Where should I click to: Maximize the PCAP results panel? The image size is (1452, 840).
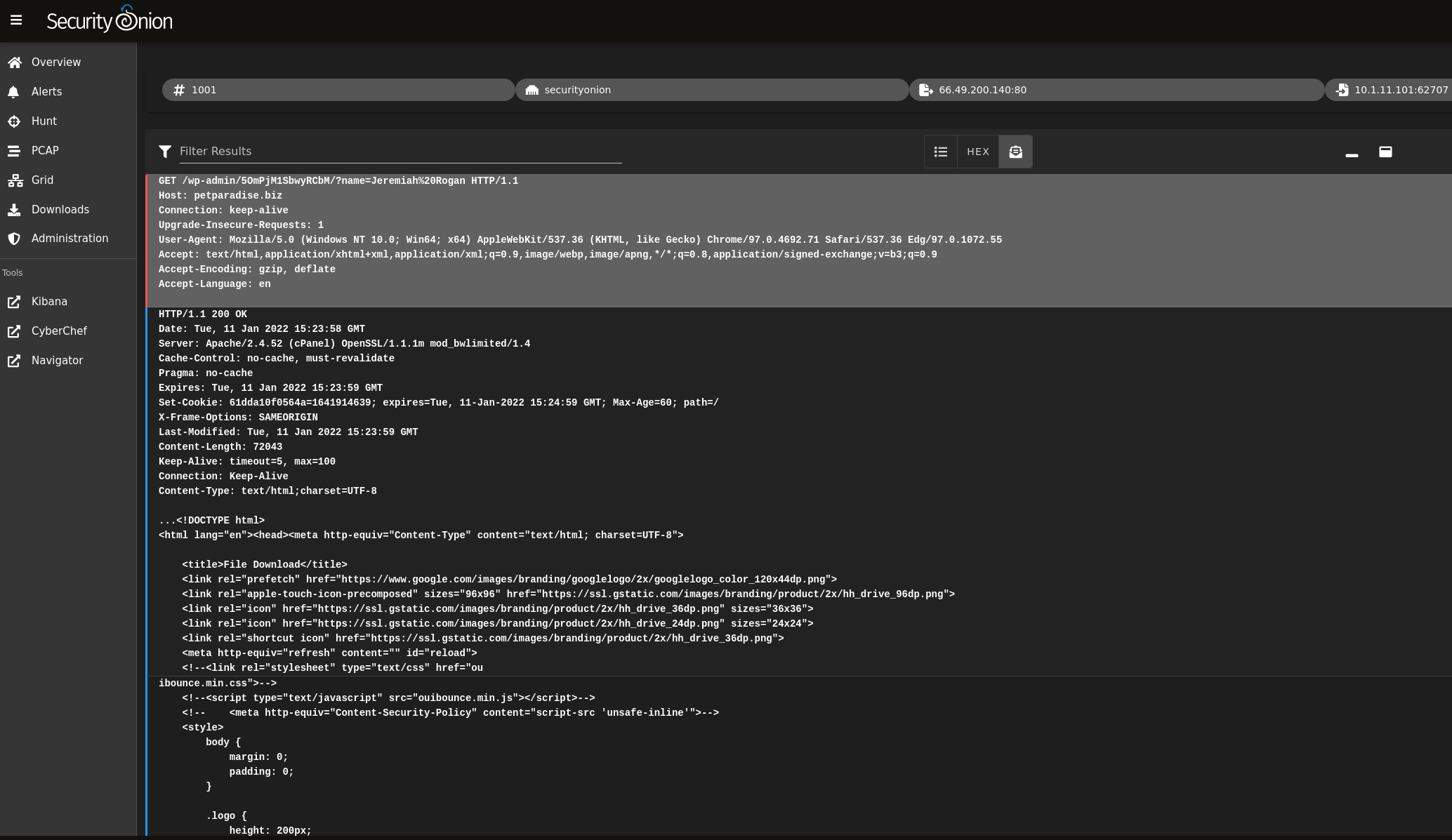1385,152
